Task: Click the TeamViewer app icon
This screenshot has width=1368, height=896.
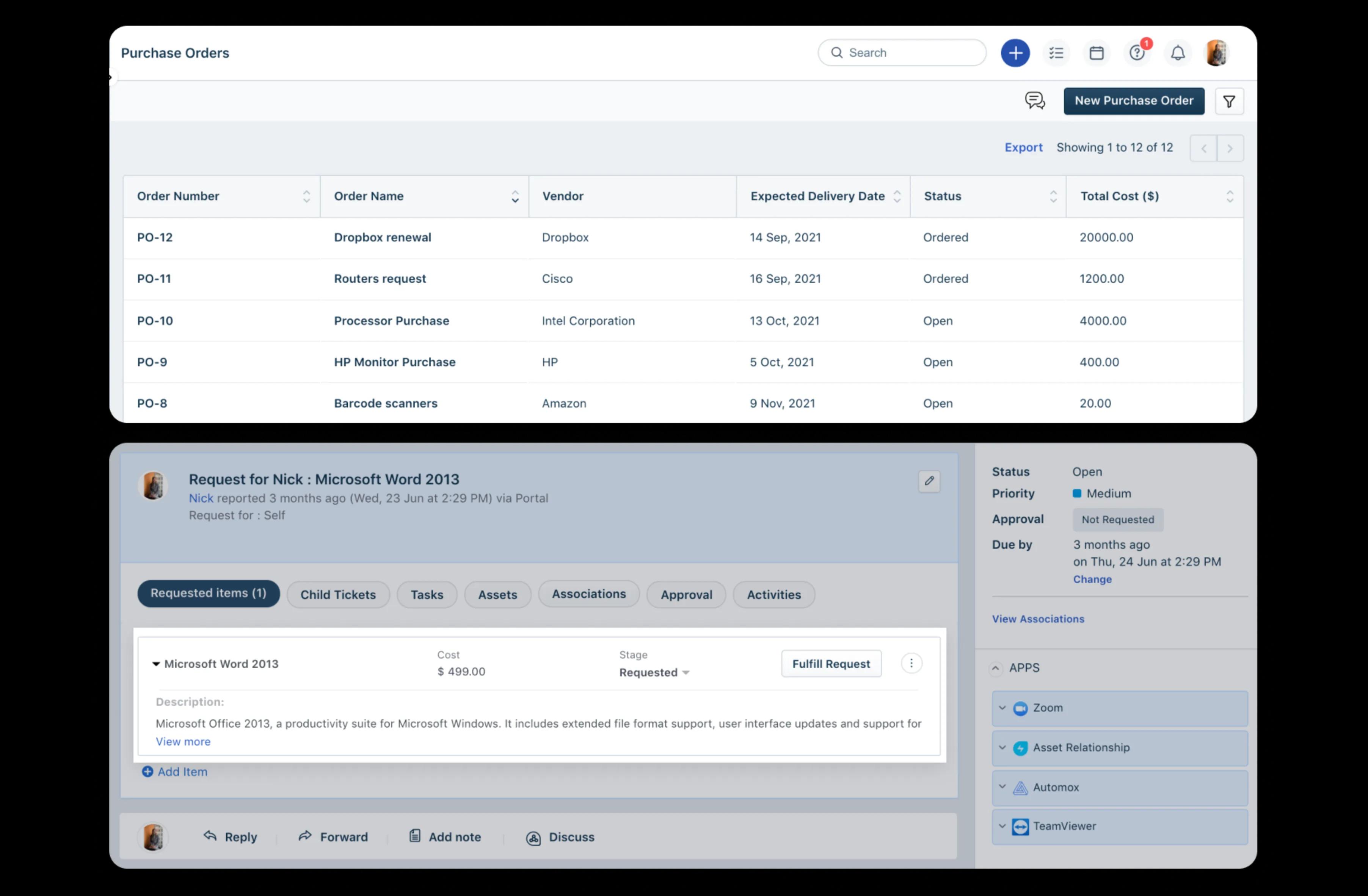Action: pyautogui.click(x=1020, y=827)
